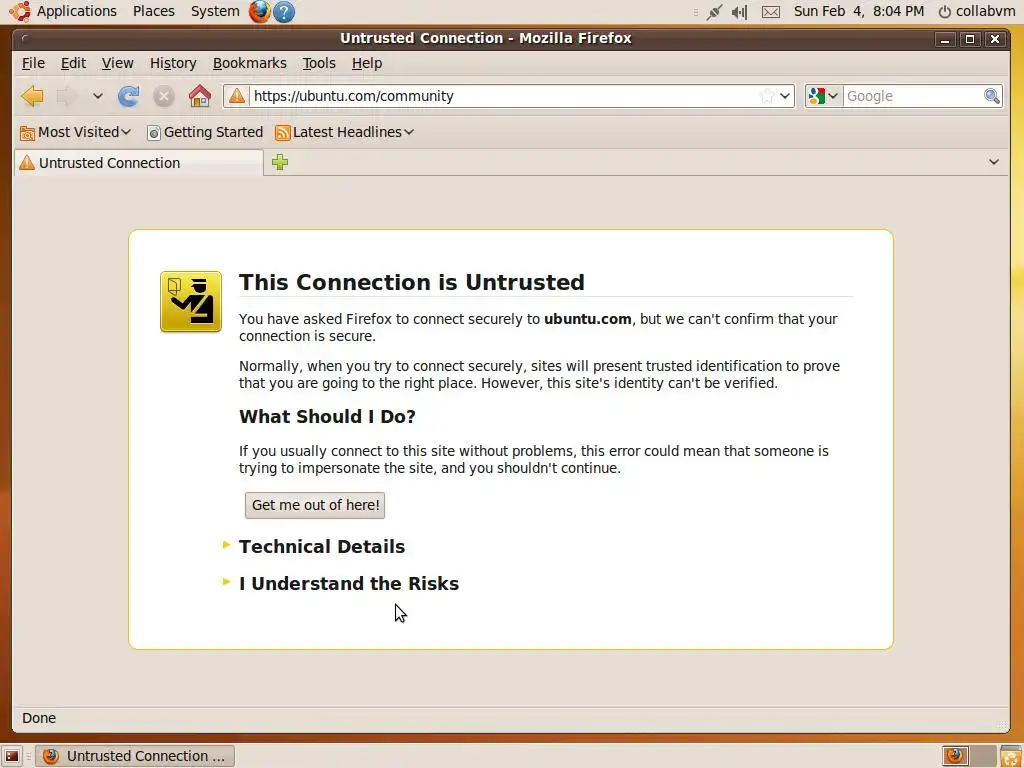Open the Trash icon in bottom panel

[x=1011, y=756]
